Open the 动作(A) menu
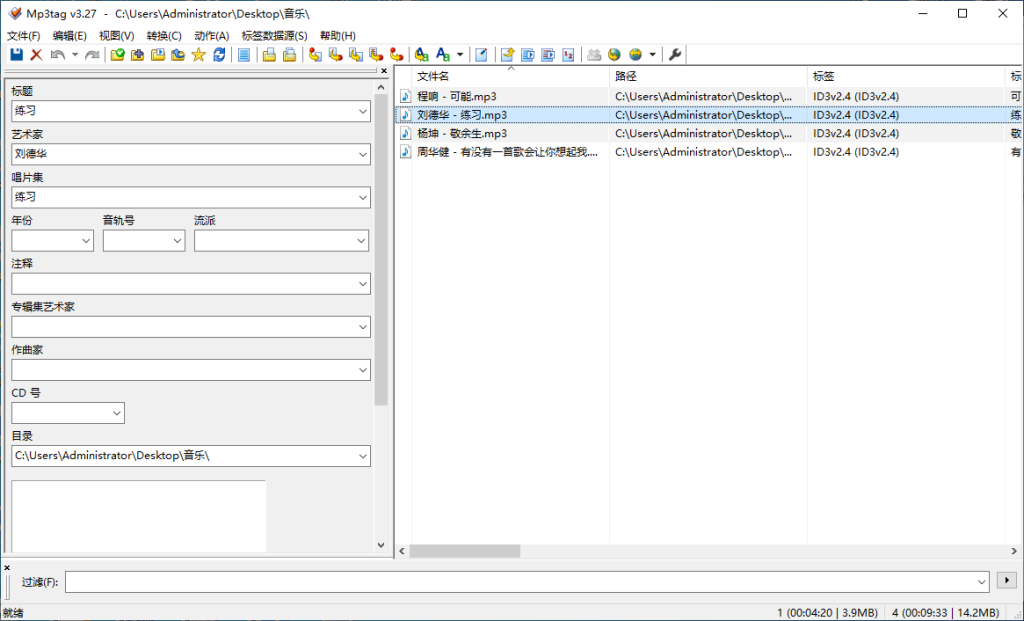1024x621 pixels. point(212,36)
